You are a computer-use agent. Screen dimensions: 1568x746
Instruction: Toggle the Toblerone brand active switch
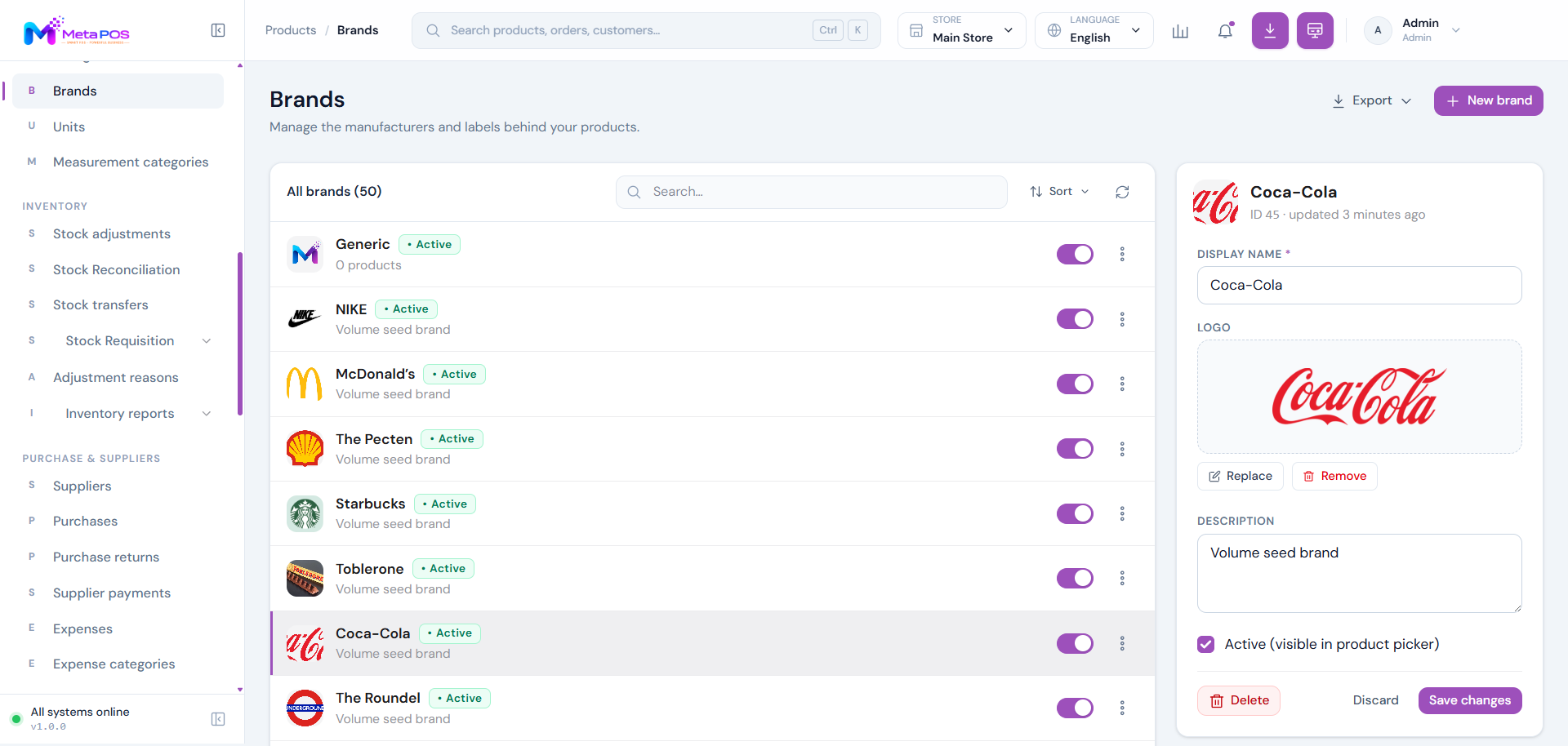pyautogui.click(x=1075, y=578)
